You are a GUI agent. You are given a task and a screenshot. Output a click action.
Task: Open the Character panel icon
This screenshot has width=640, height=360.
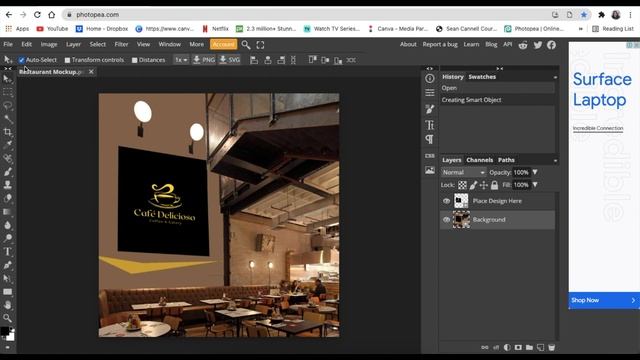430,125
